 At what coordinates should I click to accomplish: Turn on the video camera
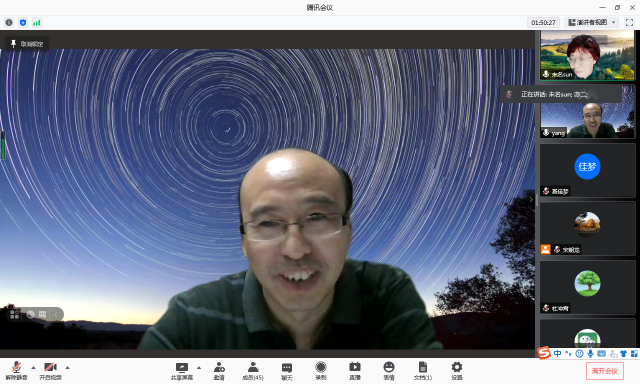click(50, 371)
